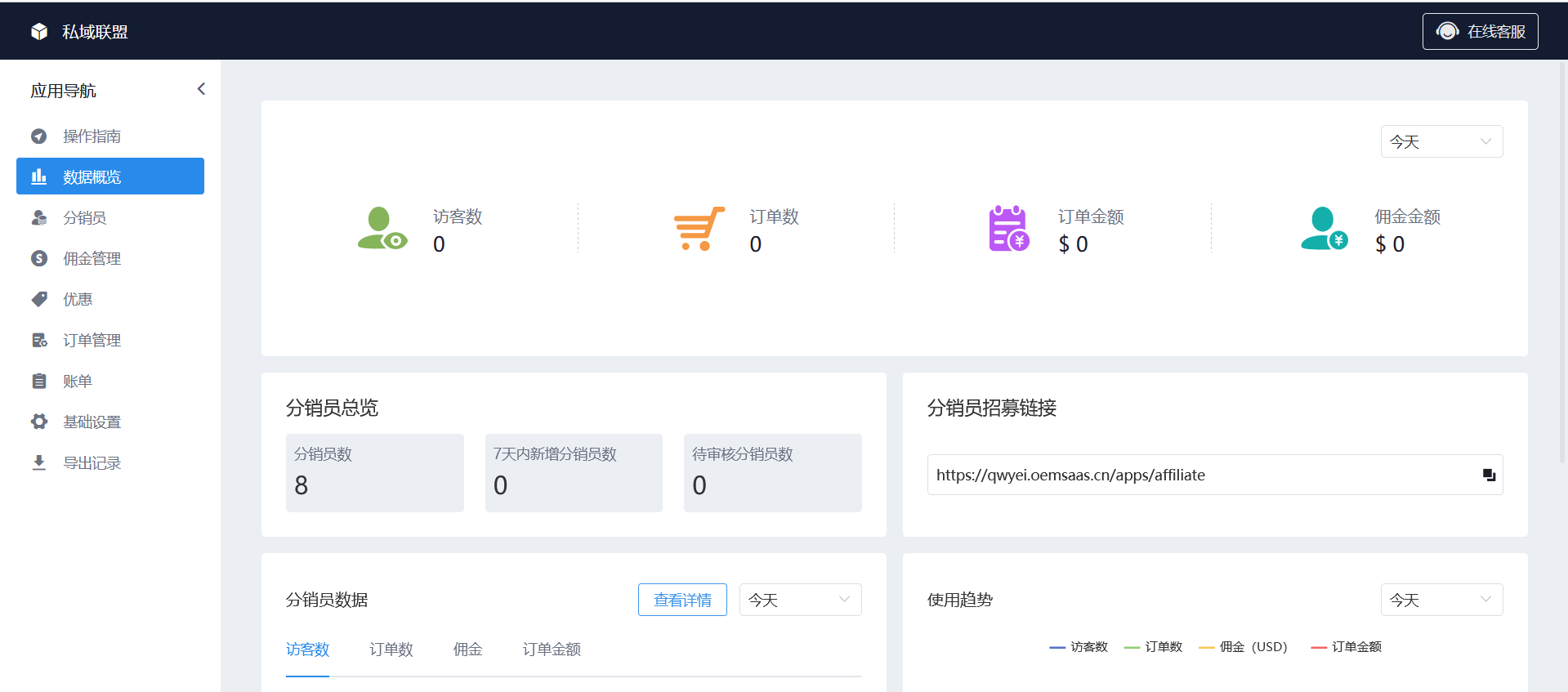Open 账单 menu item
Screen dimensions: 1568x692
point(110,381)
